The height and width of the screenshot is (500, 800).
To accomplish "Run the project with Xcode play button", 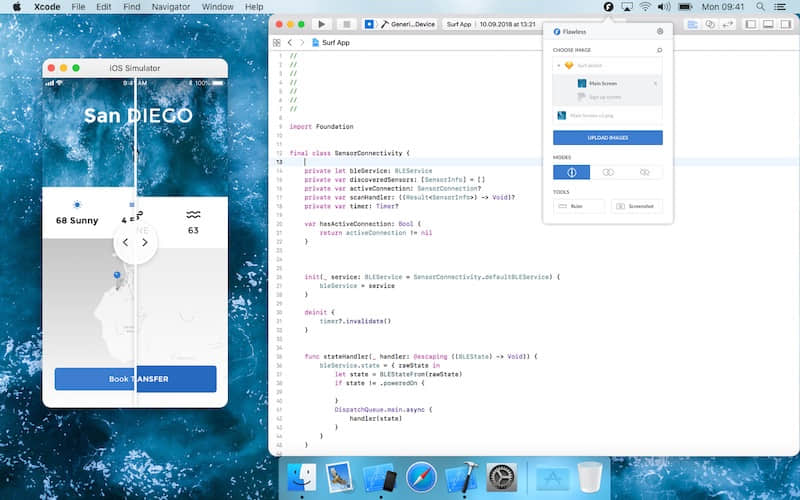I will [321, 24].
